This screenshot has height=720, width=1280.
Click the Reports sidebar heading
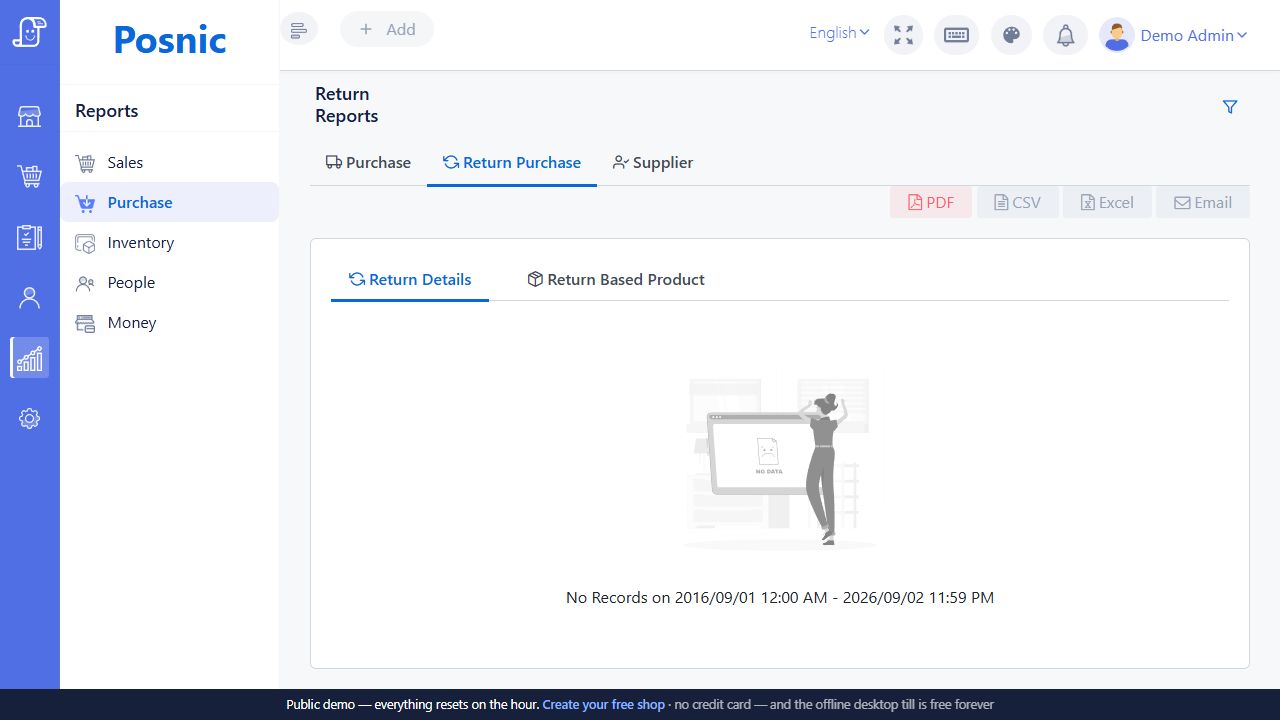coord(107,111)
